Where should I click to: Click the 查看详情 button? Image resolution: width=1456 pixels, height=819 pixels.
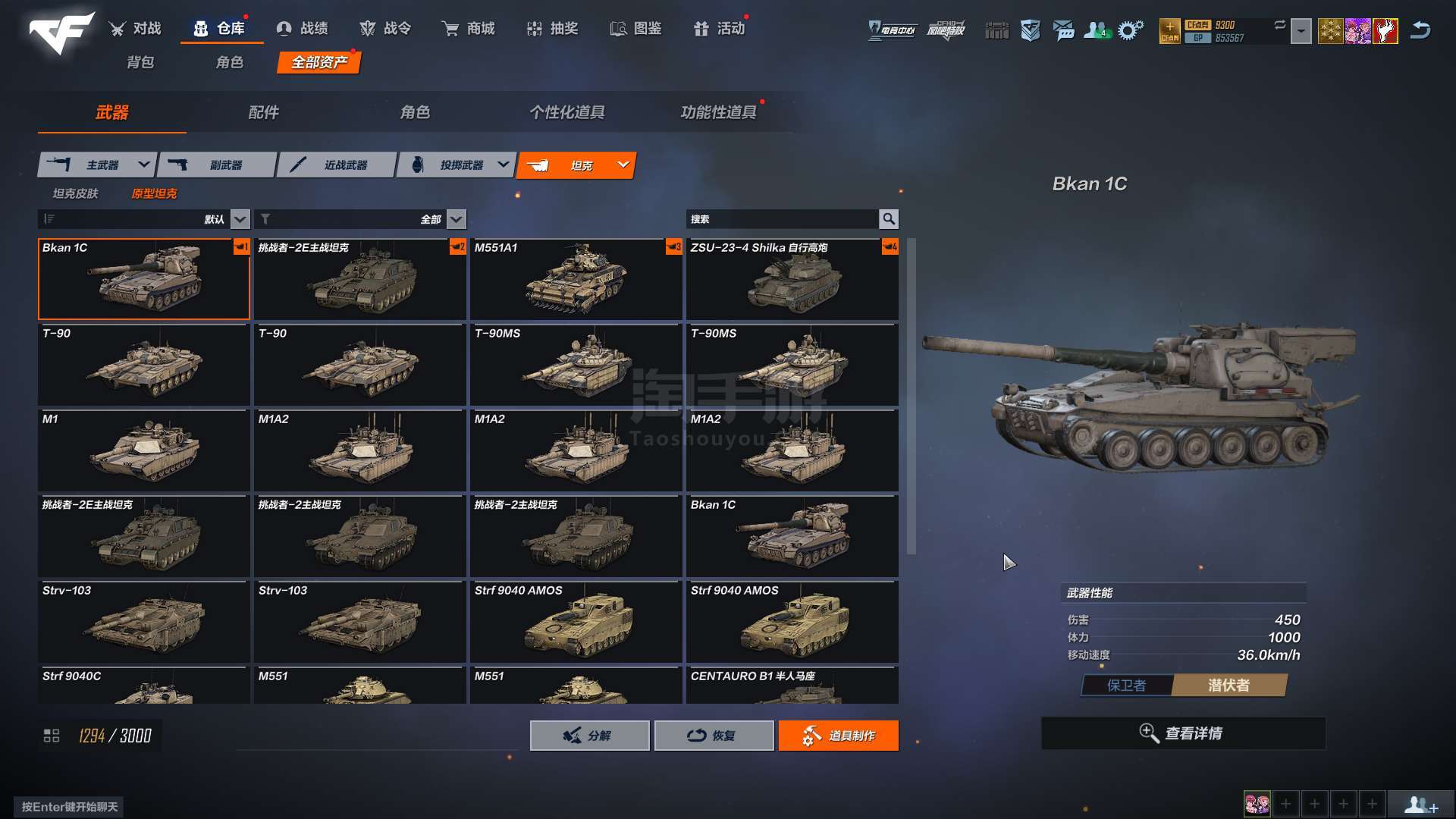pyautogui.click(x=1183, y=733)
